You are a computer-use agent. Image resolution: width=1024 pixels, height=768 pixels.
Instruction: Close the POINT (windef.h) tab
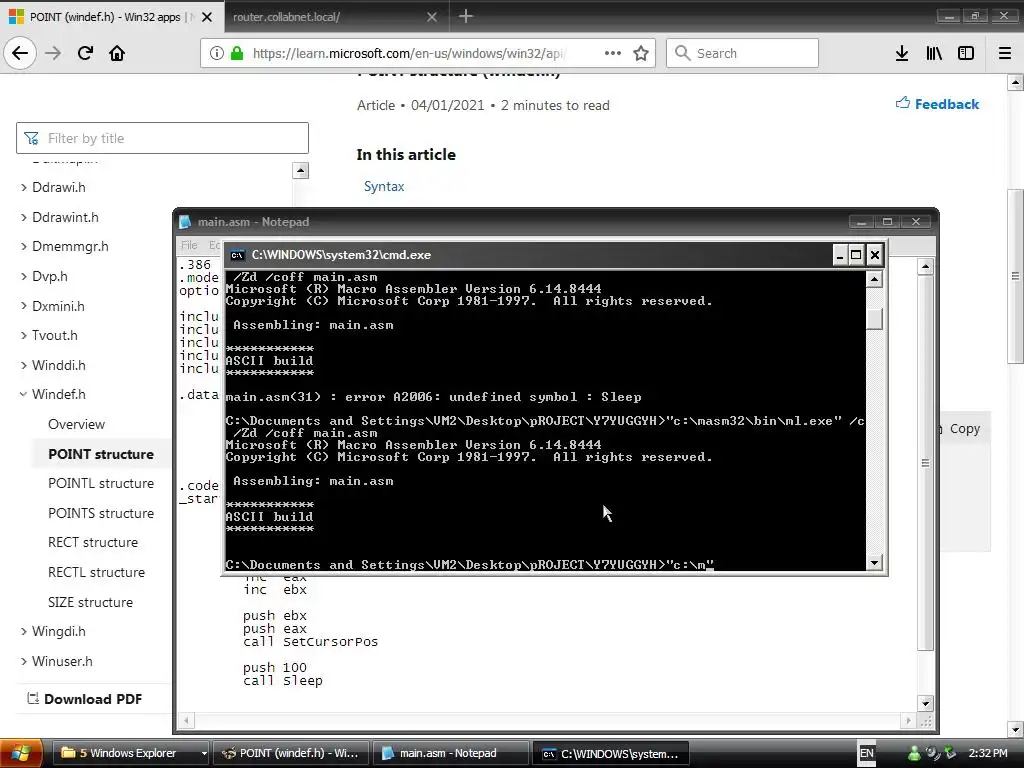(207, 17)
